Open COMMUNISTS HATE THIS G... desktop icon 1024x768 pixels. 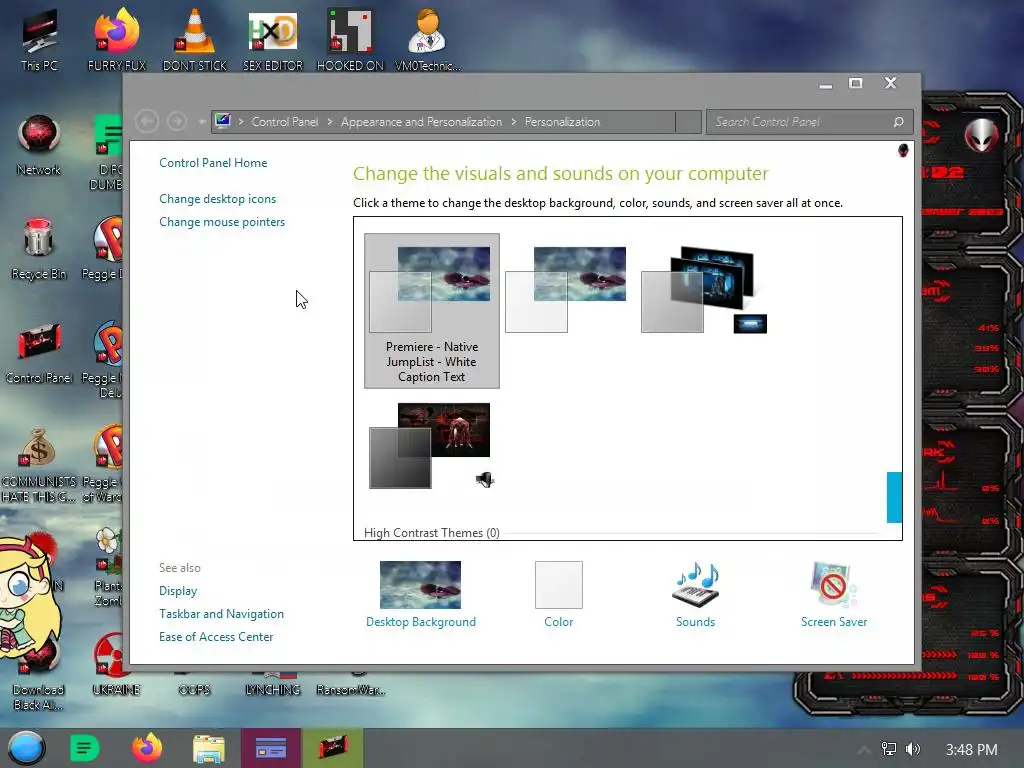coord(39,464)
